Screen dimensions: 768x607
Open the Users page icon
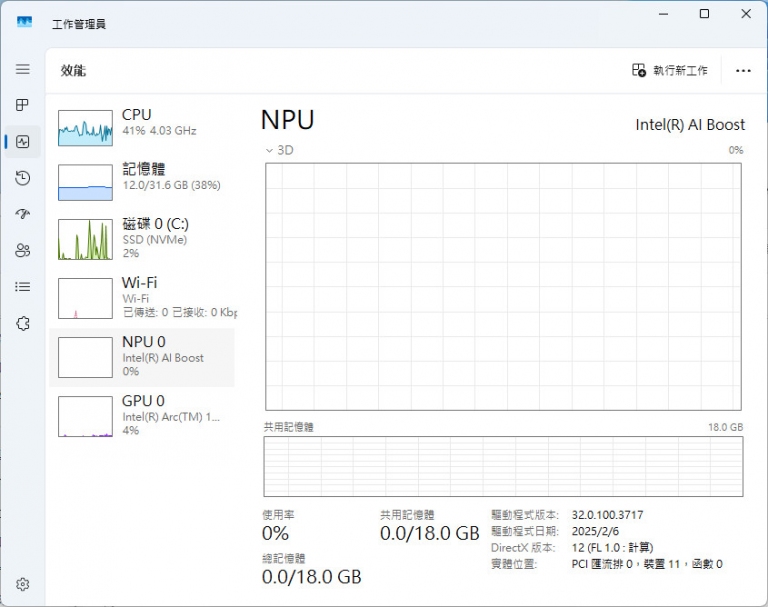coord(23,250)
